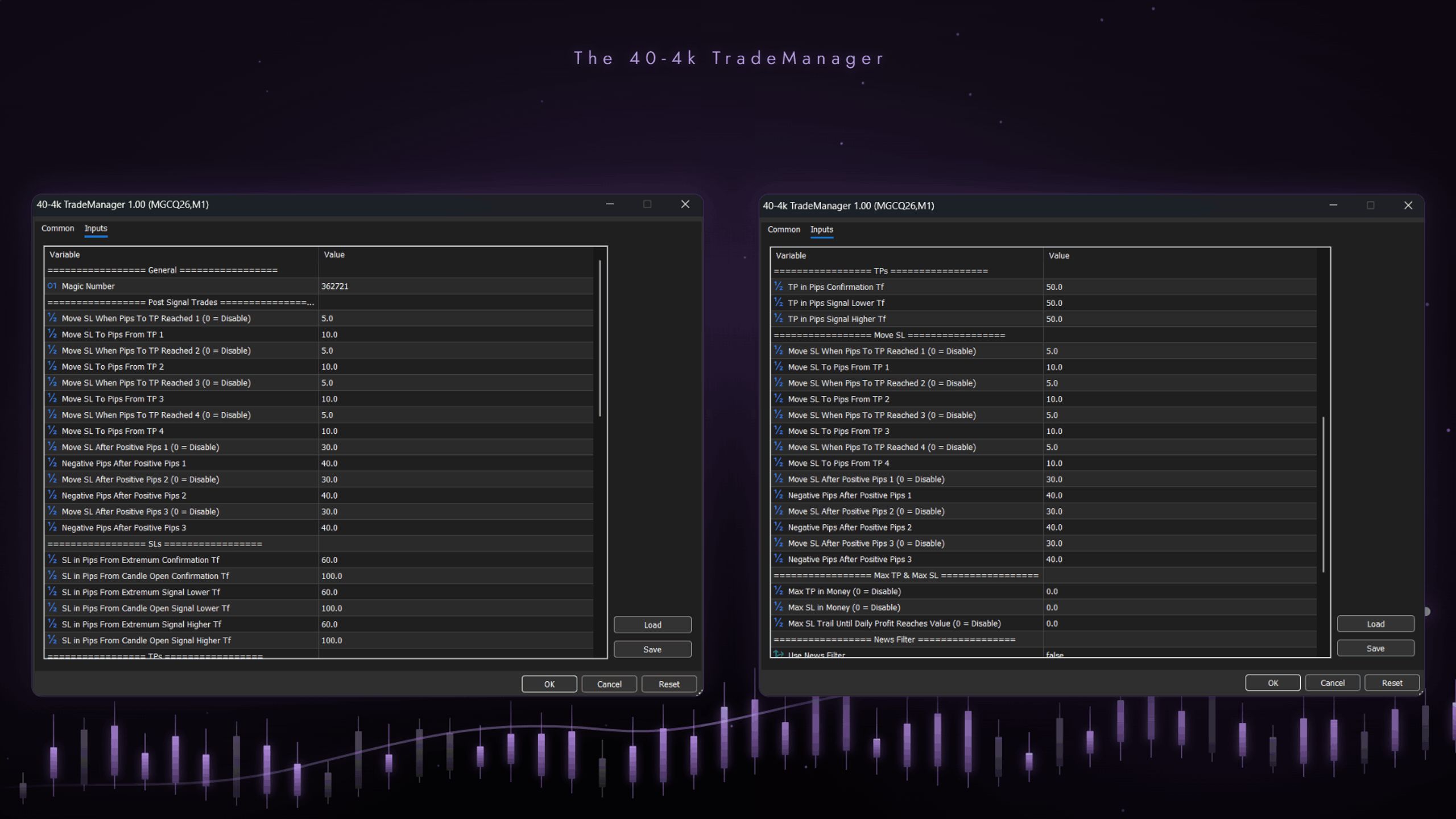The height and width of the screenshot is (819, 1456).
Task: Select the value 60.0 of SL in Pips From Extremum Signal Higher Tf
Action: click(x=329, y=624)
